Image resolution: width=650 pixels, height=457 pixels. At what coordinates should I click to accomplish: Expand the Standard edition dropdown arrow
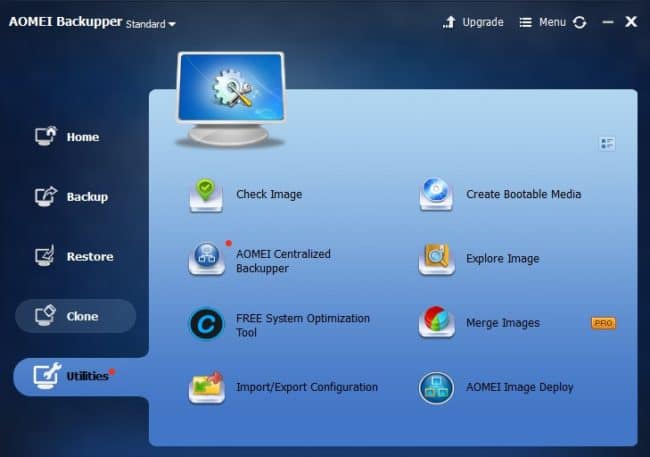(x=172, y=24)
